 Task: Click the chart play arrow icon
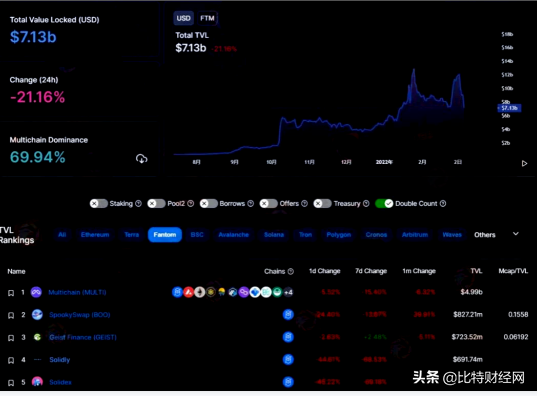coord(524,163)
